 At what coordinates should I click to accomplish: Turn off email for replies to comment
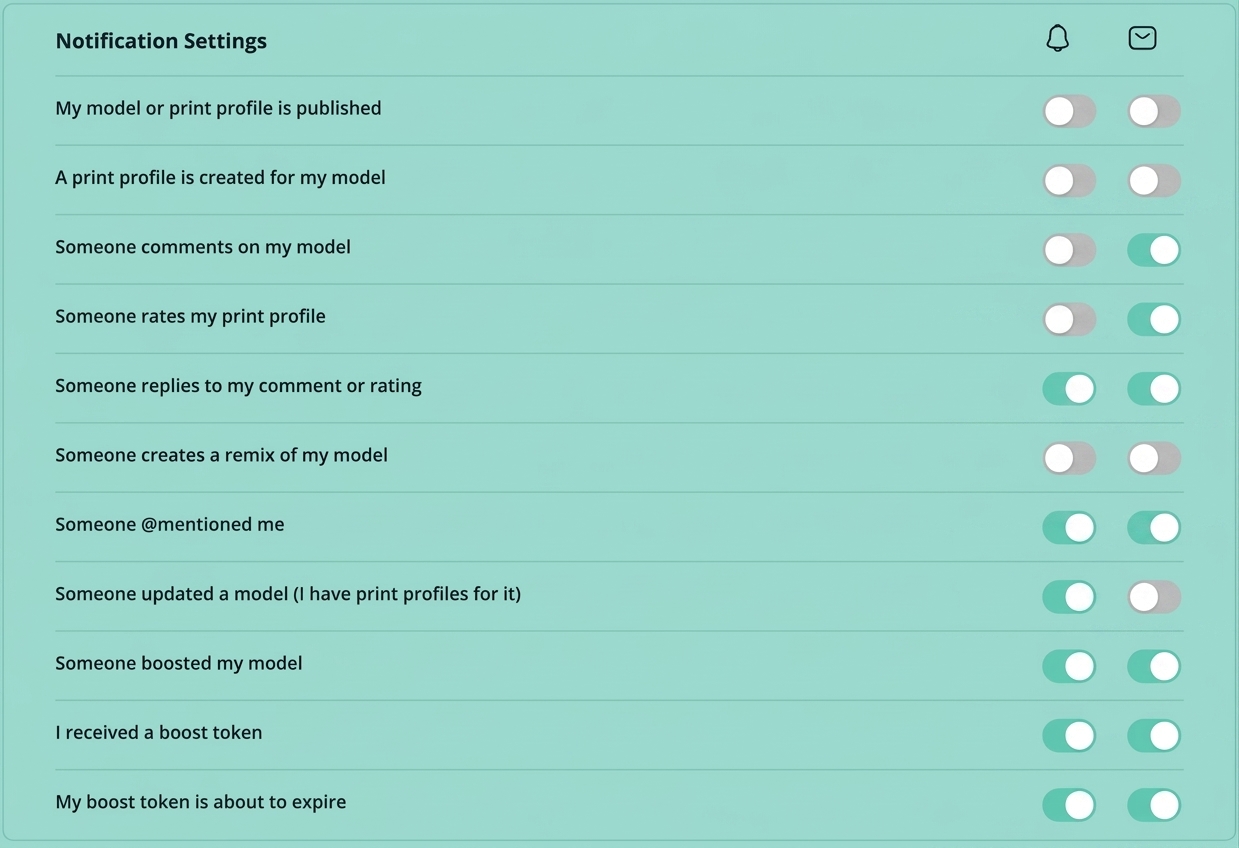tap(1154, 388)
